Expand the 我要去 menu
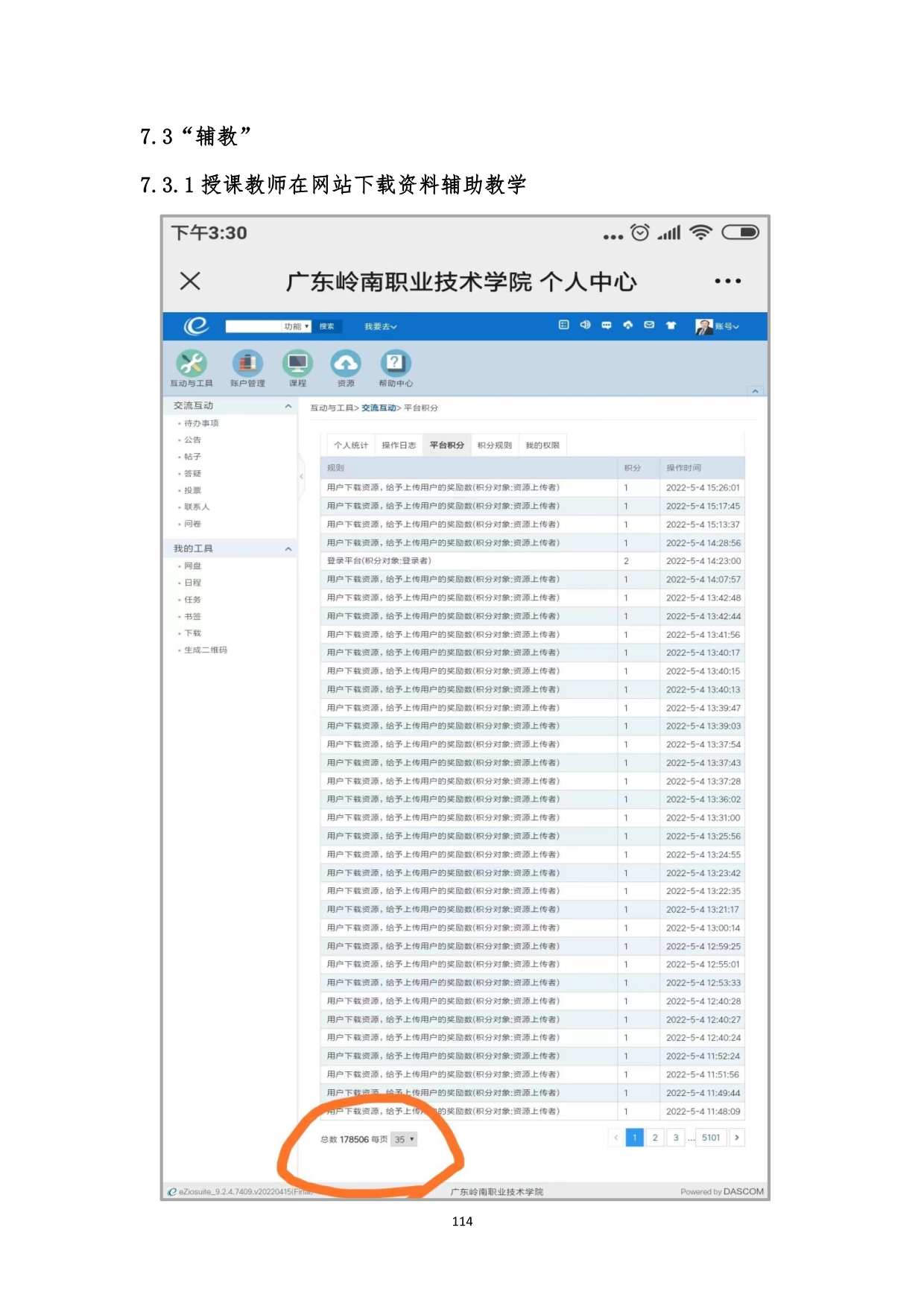This screenshot has width=924, height=1306. (x=380, y=326)
